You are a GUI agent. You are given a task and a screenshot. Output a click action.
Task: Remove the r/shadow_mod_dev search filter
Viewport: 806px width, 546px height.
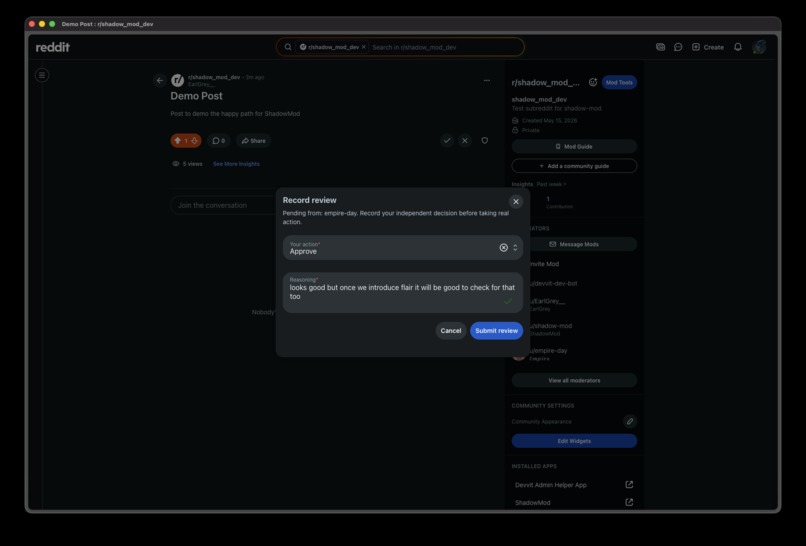[363, 47]
